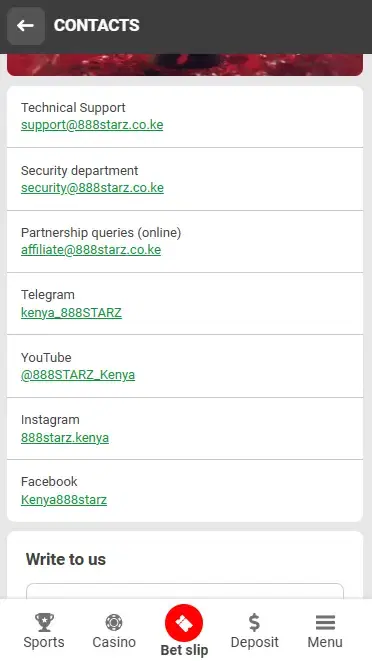The image size is (372, 661).
Task: Open Instagram 888starz.kenya profile link
Action: tap(65, 438)
